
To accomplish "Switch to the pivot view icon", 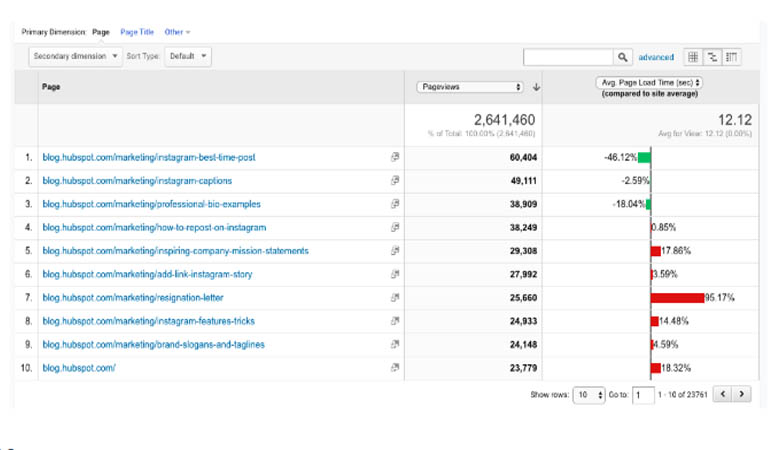I will coord(731,57).
